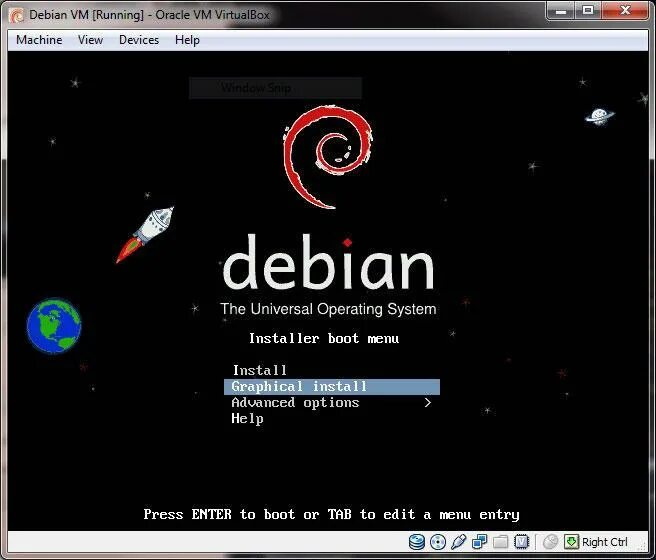Click the hard disk activity icon

416,542
